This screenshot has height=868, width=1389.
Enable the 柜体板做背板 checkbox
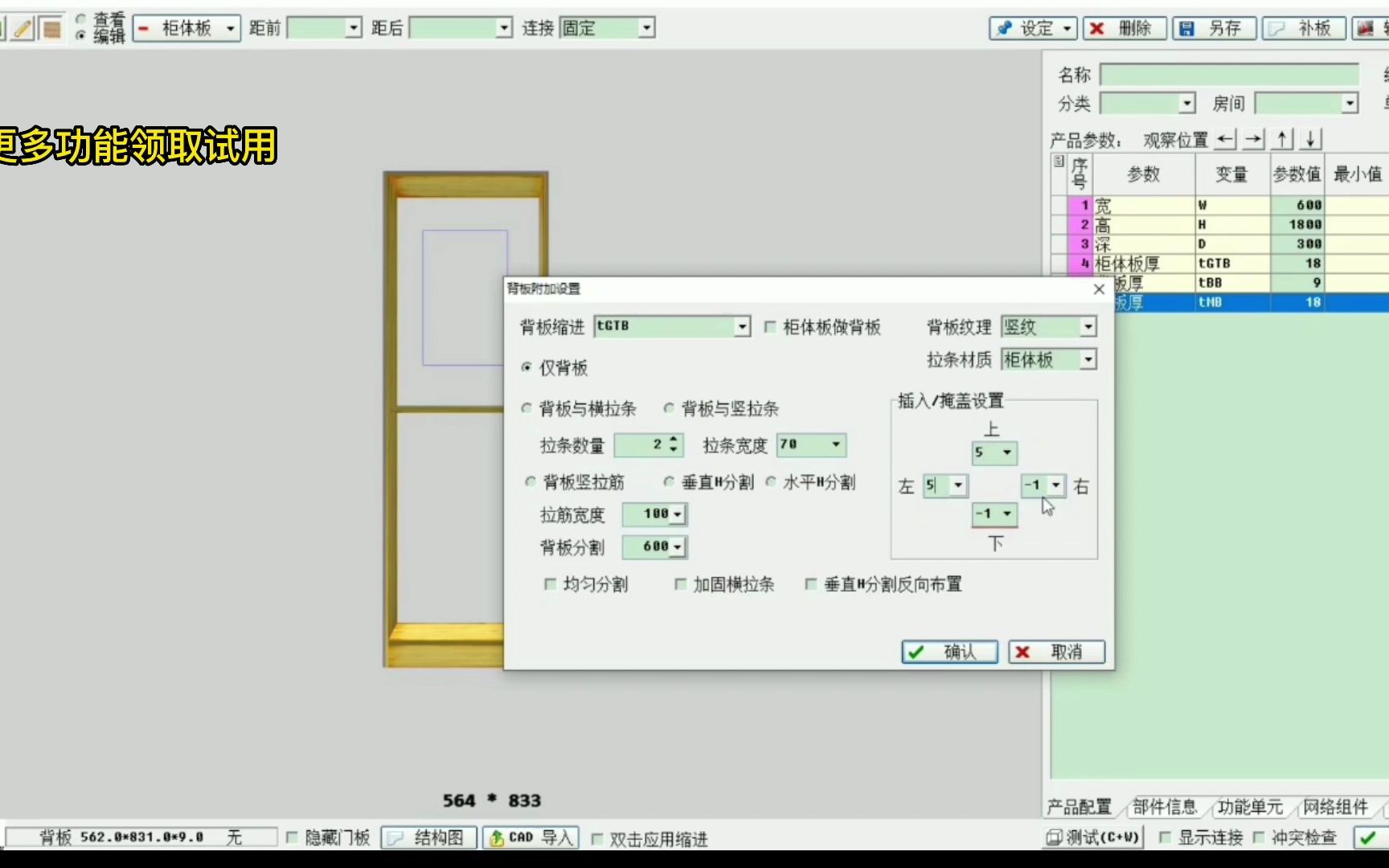coord(770,326)
